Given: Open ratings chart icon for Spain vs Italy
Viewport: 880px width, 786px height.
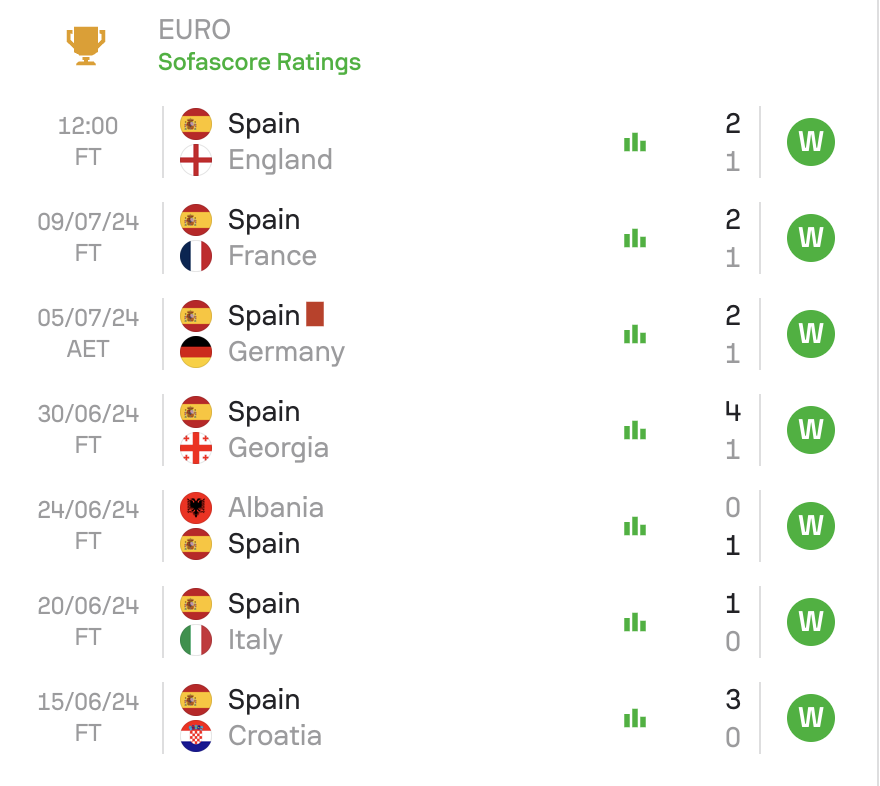Looking at the screenshot, I should point(635,622).
